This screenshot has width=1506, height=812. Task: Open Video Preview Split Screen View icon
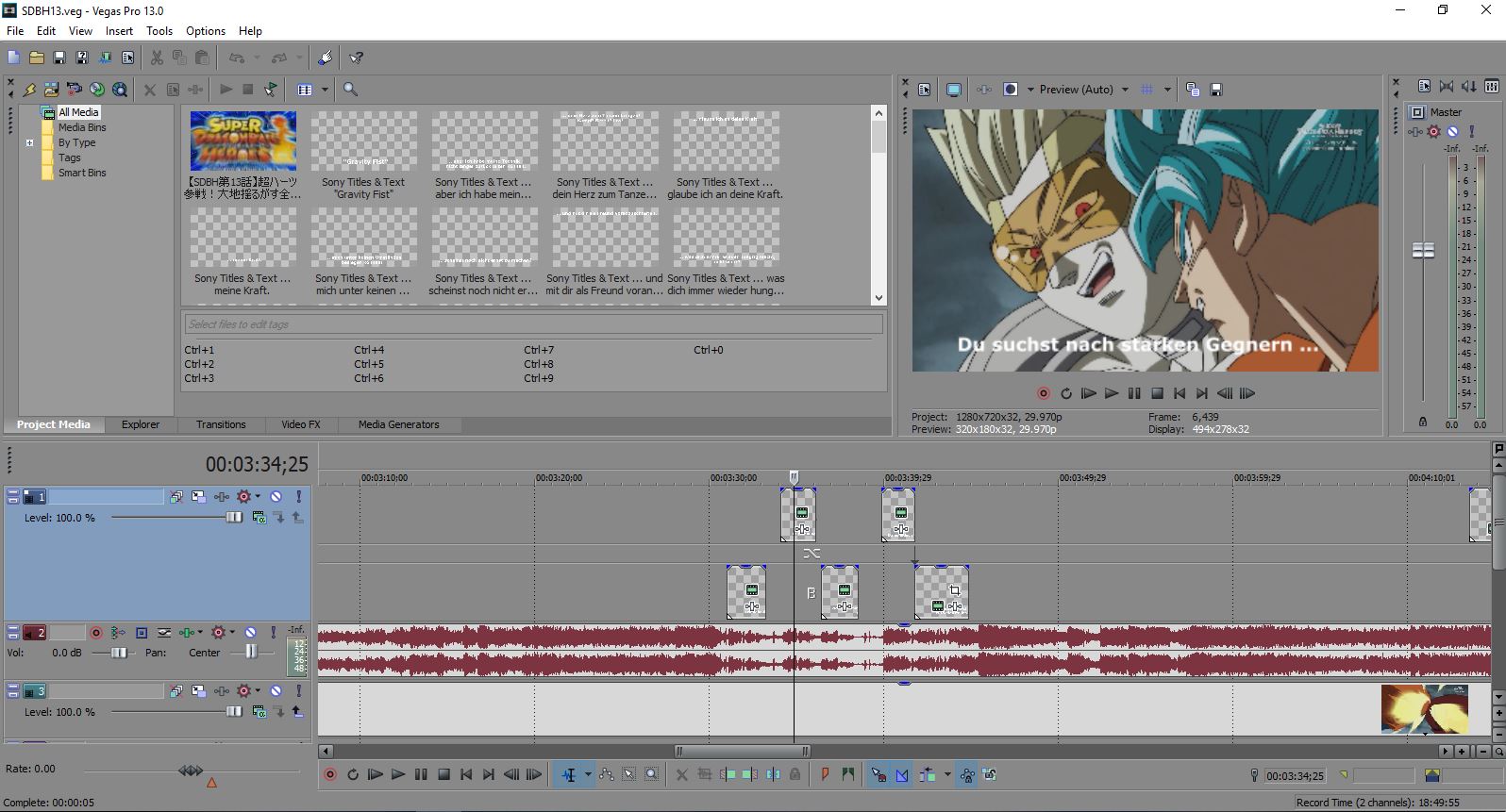[1010, 90]
